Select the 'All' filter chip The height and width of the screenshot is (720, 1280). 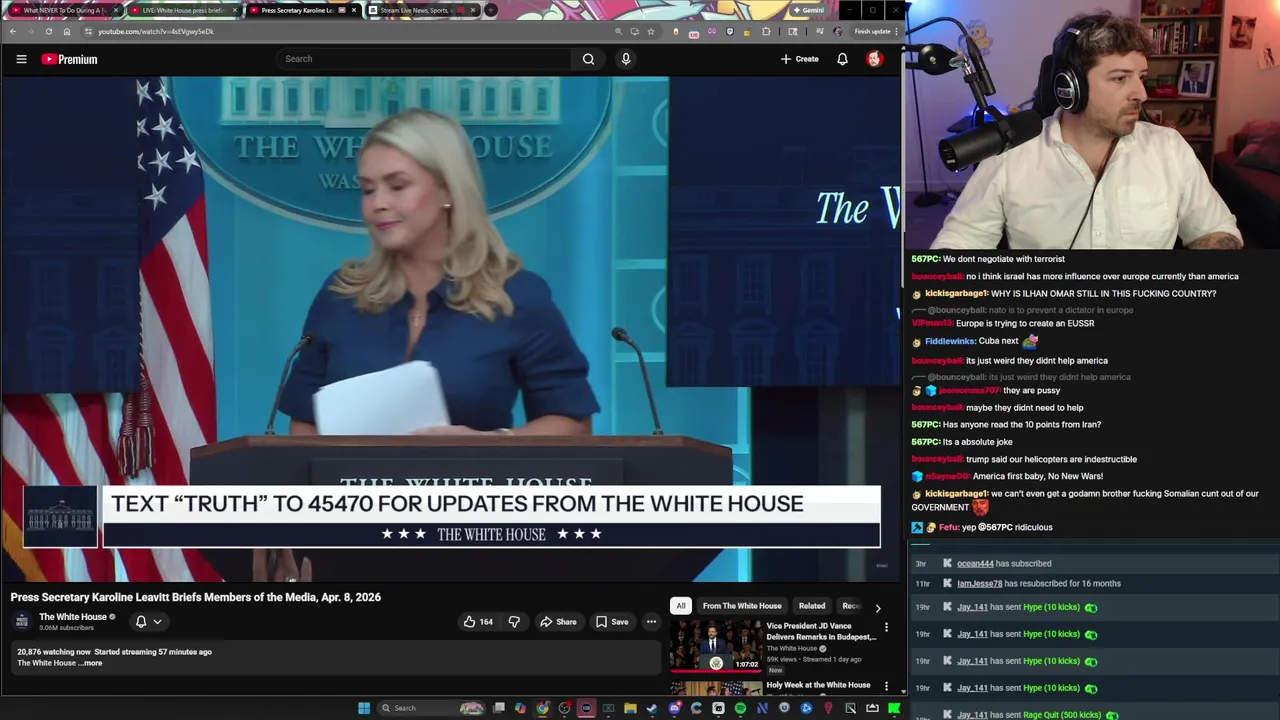click(x=681, y=606)
